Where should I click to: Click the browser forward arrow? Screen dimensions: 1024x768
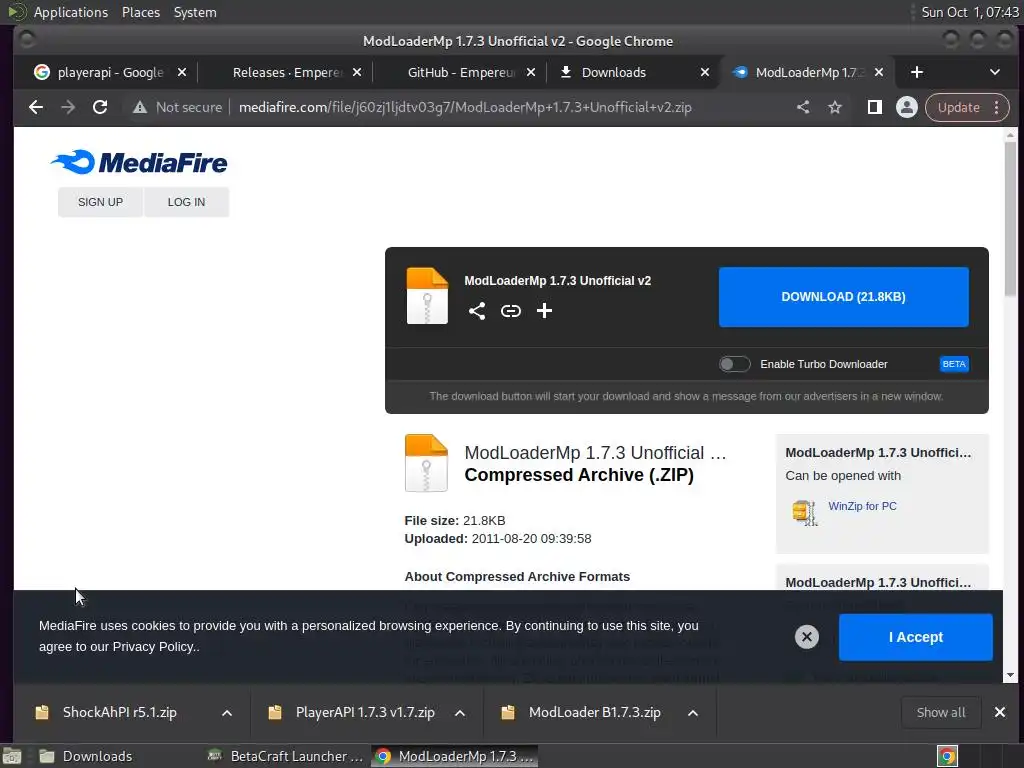click(x=68, y=107)
